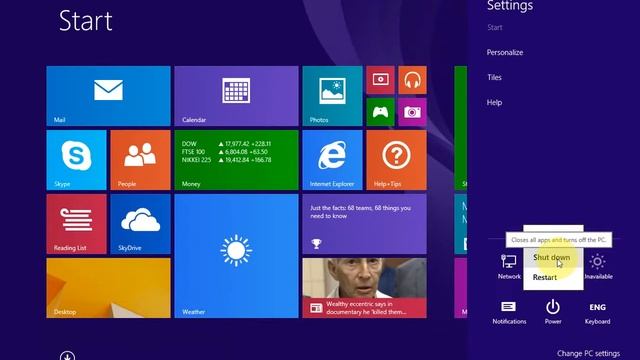Click the Network icon in Settings
640x360 pixels.
click(509, 266)
